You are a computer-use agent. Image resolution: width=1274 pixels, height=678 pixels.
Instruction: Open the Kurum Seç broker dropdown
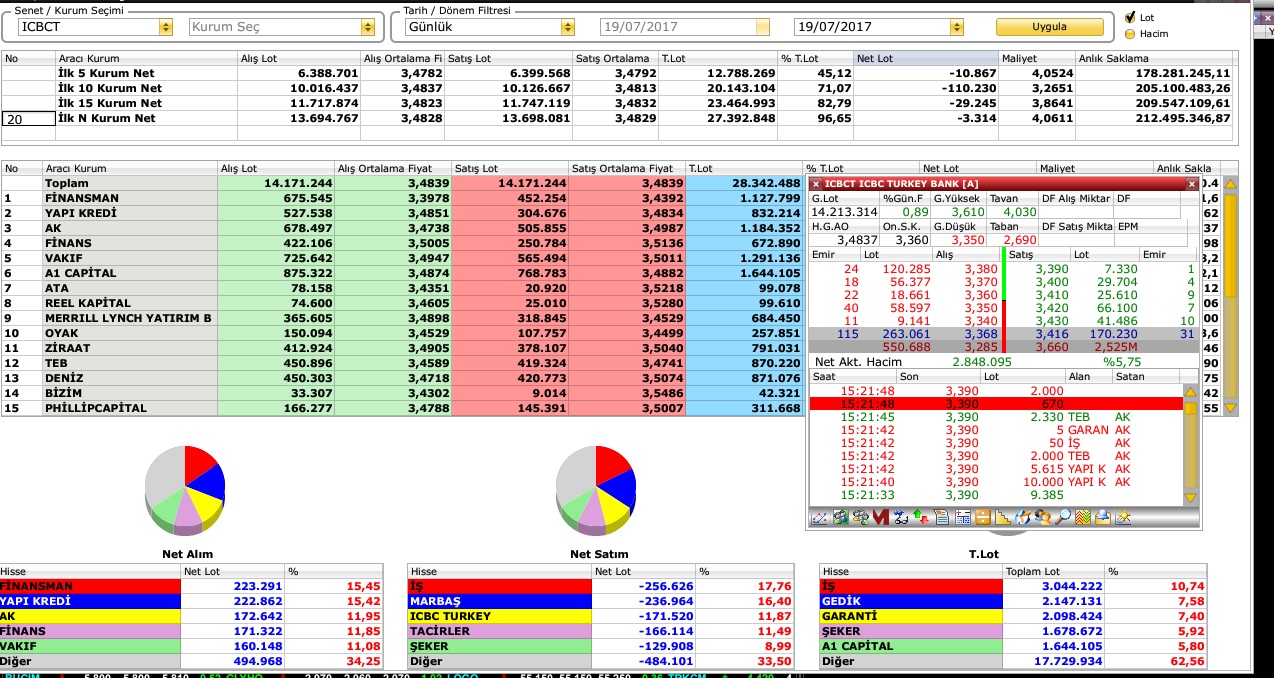(x=367, y=27)
